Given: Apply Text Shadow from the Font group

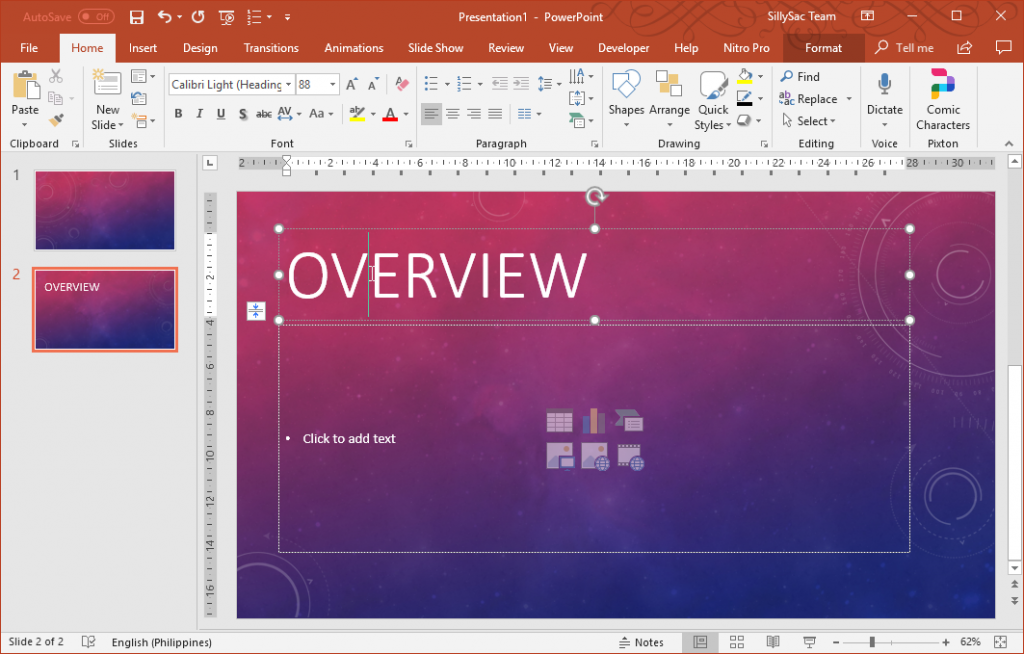Looking at the screenshot, I should point(242,114).
